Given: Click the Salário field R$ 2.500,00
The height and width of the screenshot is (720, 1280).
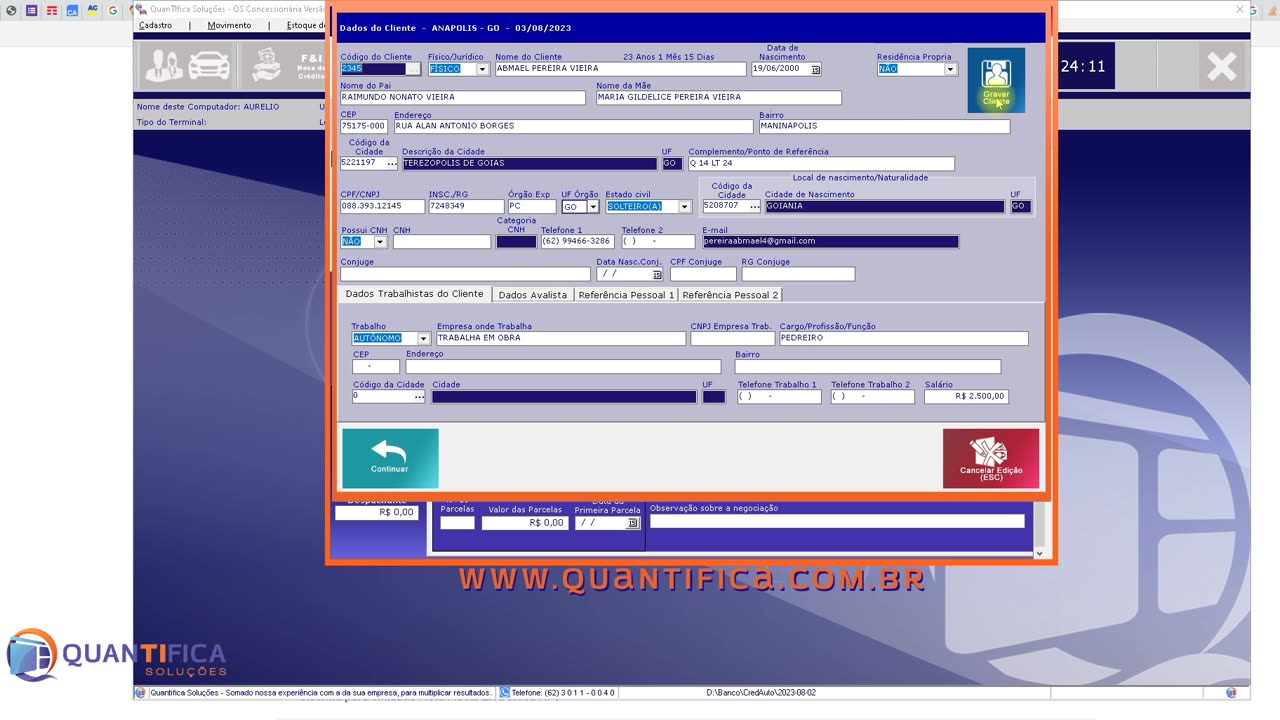Looking at the screenshot, I should [966, 397].
